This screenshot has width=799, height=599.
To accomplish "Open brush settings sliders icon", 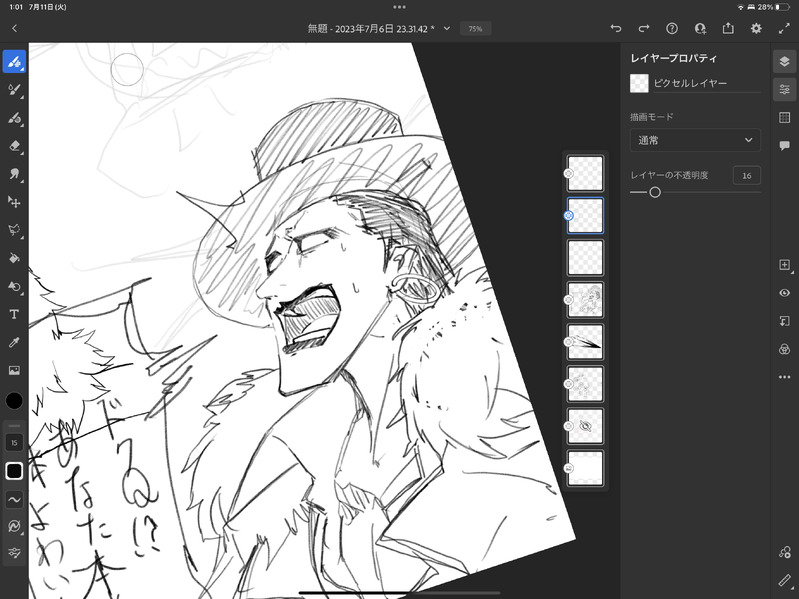I will pos(14,553).
